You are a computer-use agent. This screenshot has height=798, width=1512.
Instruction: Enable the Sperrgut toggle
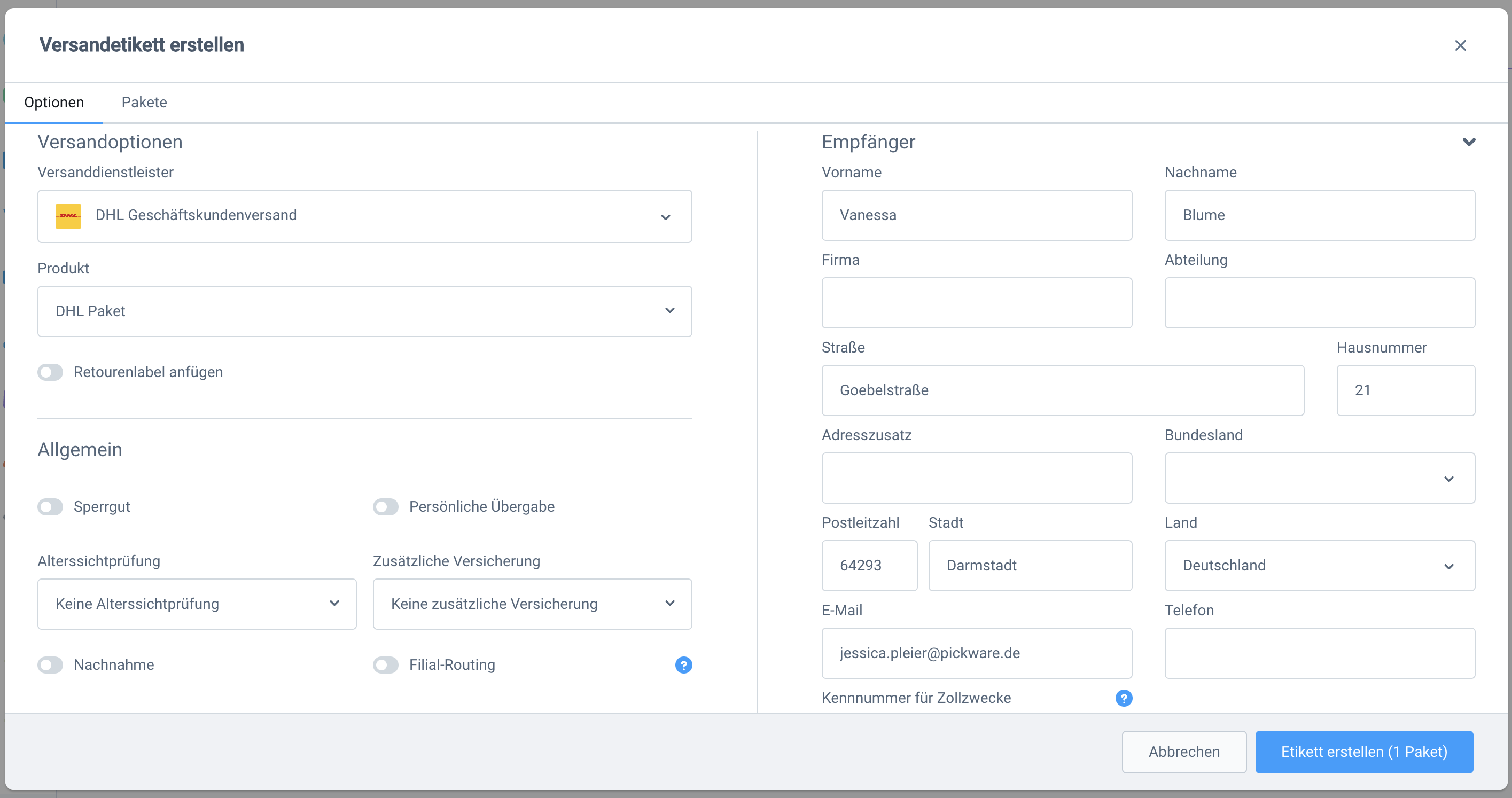[x=50, y=506]
